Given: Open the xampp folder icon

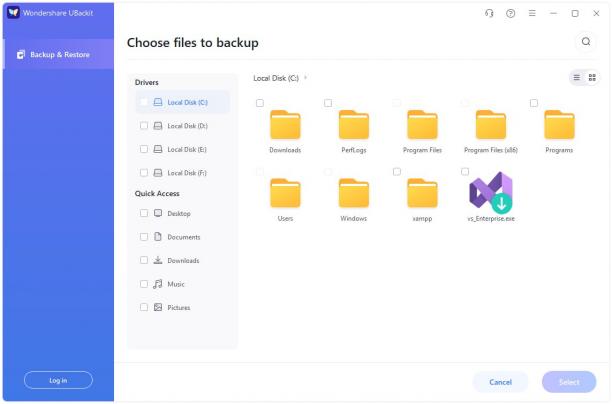Looking at the screenshot, I should (422, 193).
